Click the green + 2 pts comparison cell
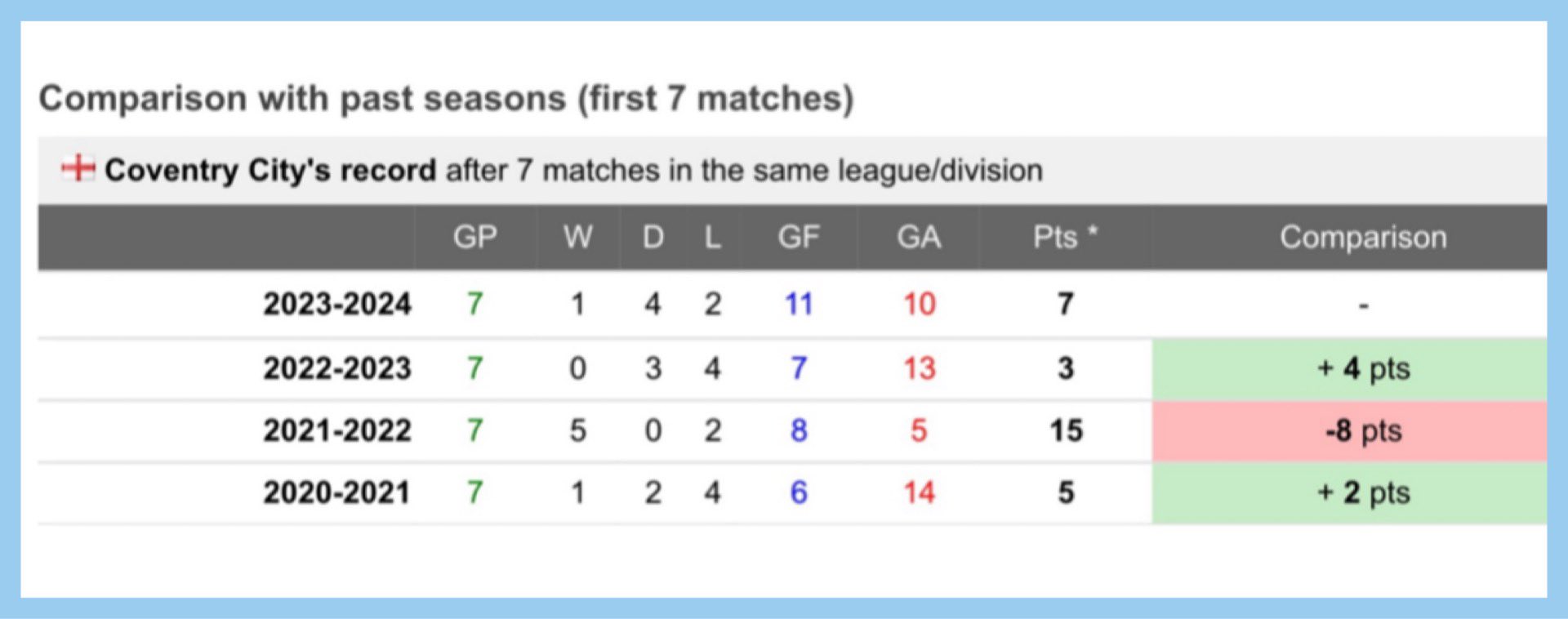The height and width of the screenshot is (619, 1568). pyautogui.click(x=1349, y=493)
